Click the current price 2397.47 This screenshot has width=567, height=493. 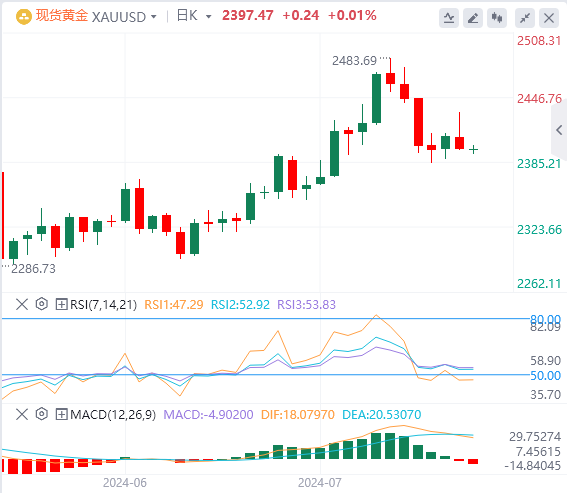(248, 16)
